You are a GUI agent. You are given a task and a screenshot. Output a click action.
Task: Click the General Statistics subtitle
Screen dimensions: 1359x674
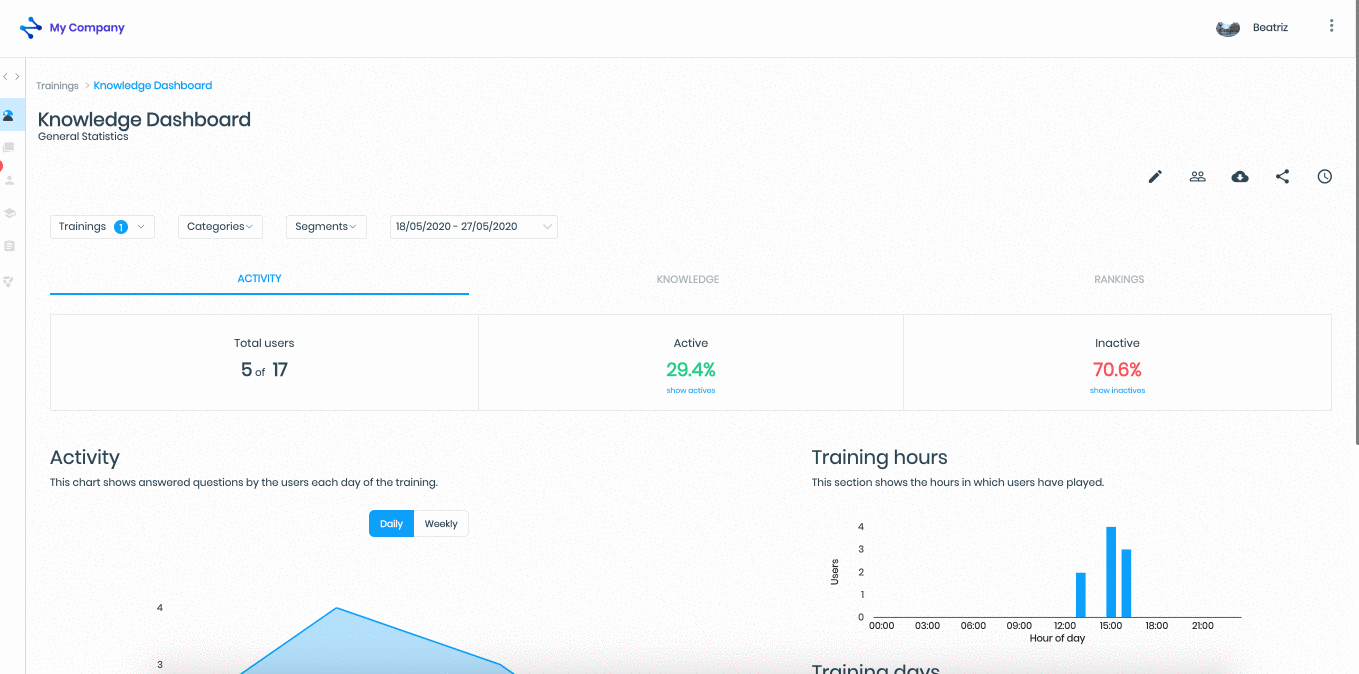(83, 136)
